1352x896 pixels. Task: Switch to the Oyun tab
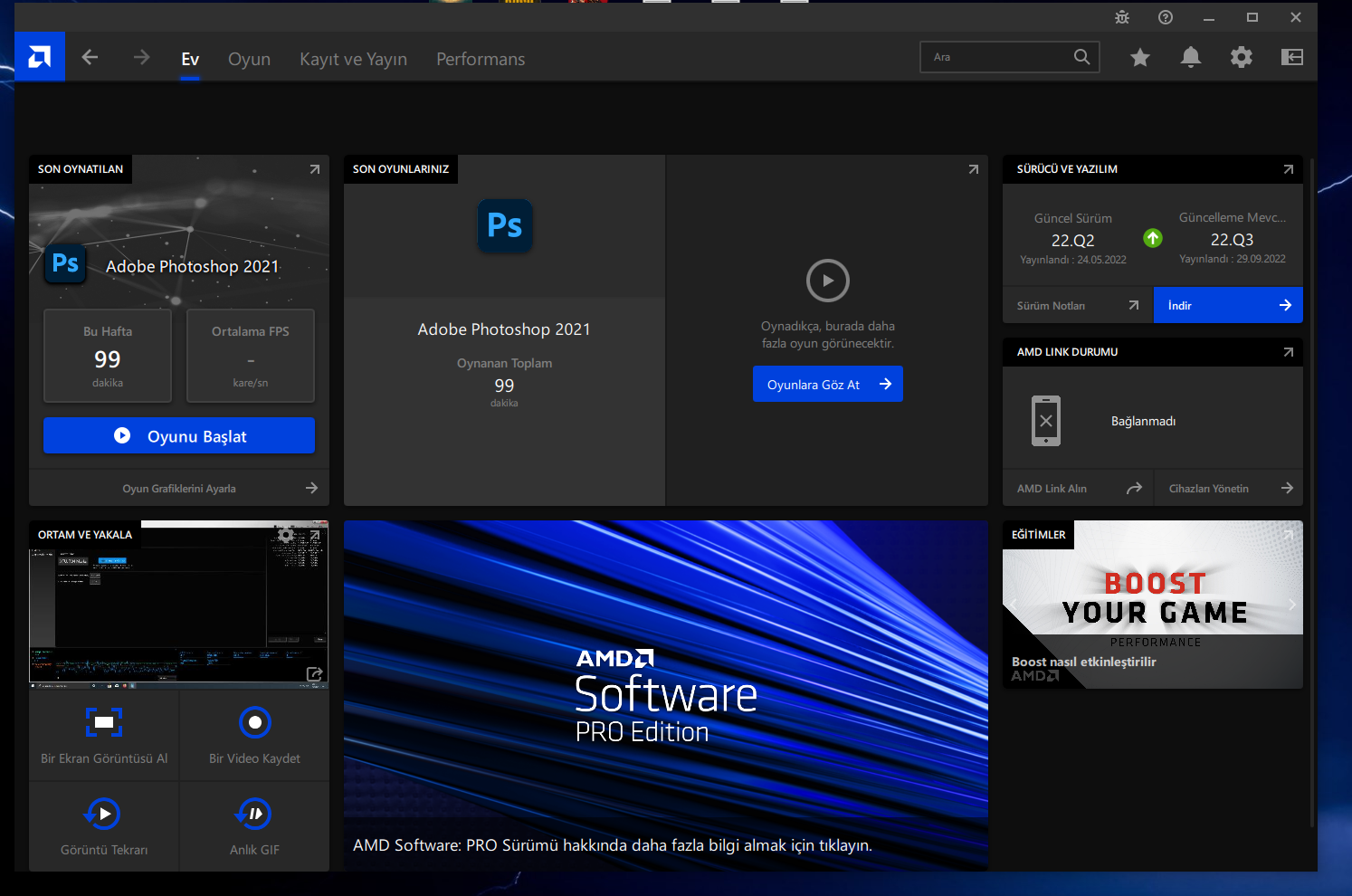(x=249, y=59)
